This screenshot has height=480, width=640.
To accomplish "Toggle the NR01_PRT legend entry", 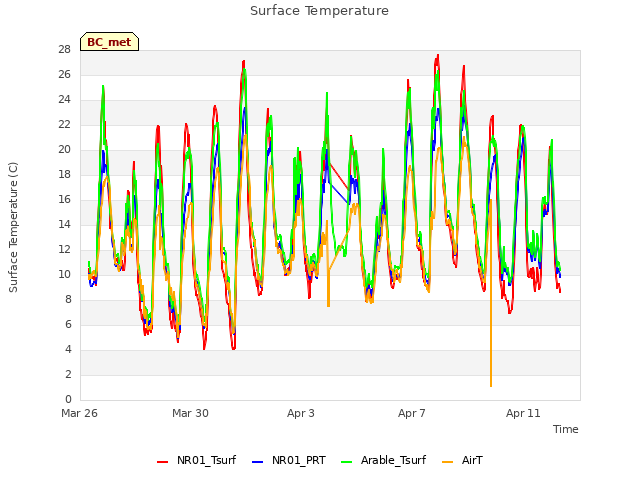I will pos(289,460).
